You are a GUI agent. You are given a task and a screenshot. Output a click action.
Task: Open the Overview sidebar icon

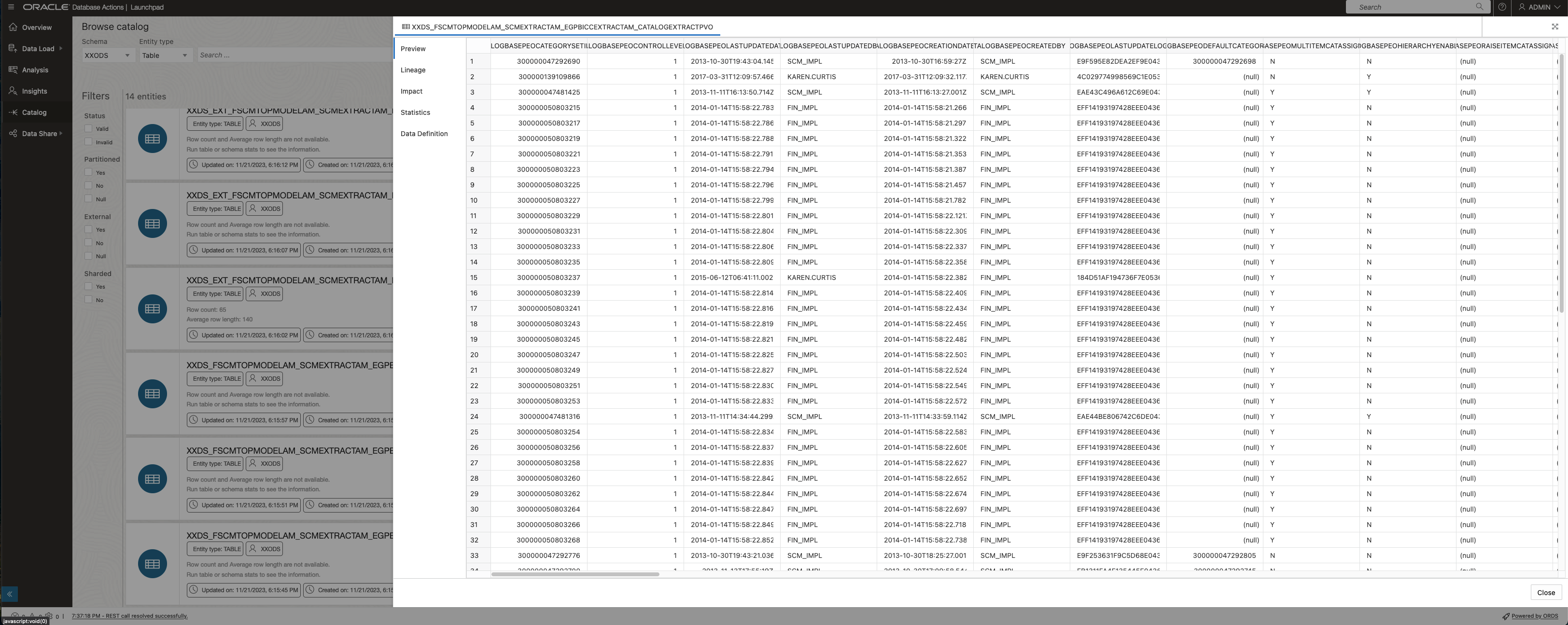(12, 27)
